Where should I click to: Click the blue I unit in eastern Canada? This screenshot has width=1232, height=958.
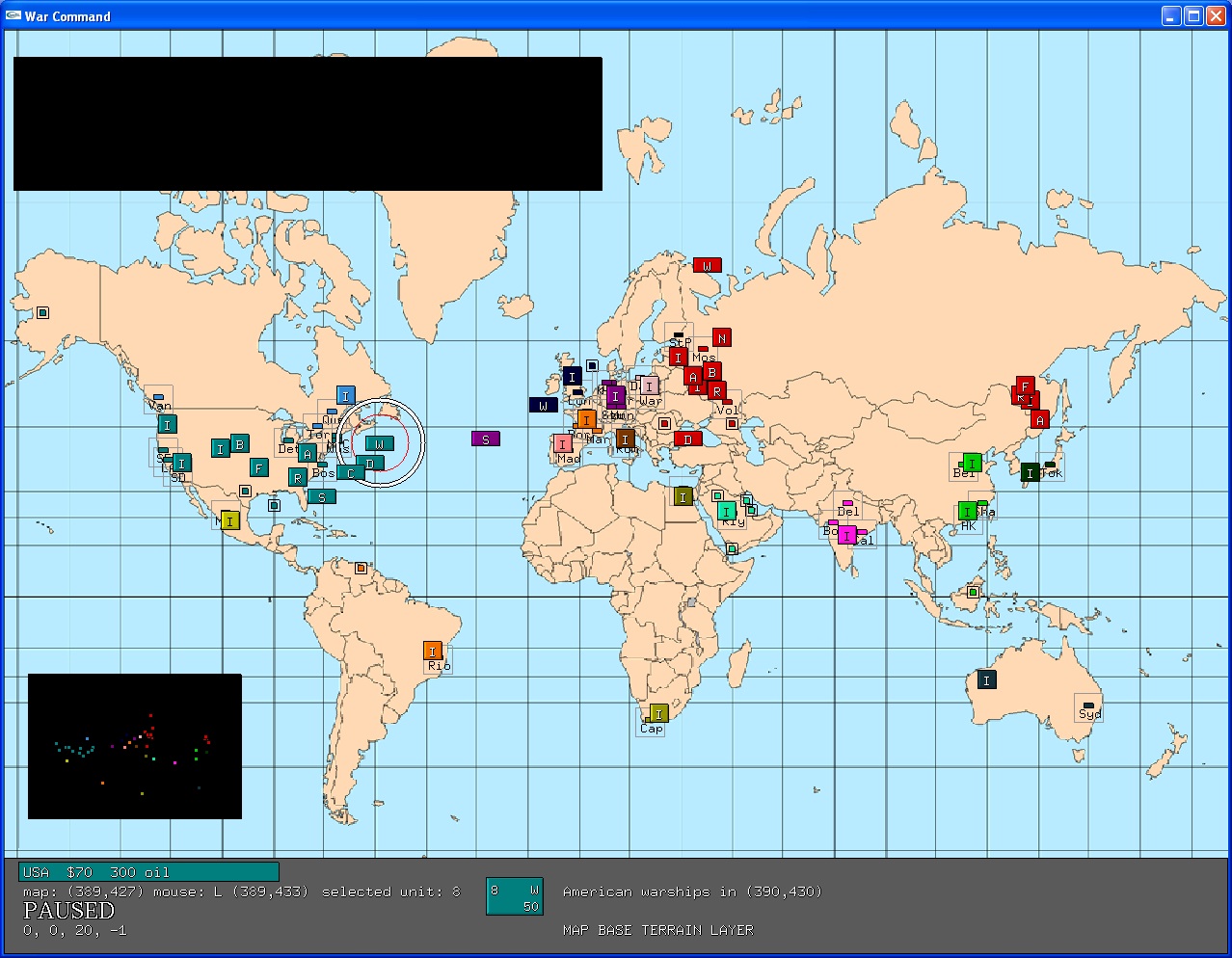pyautogui.click(x=345, y=395)
